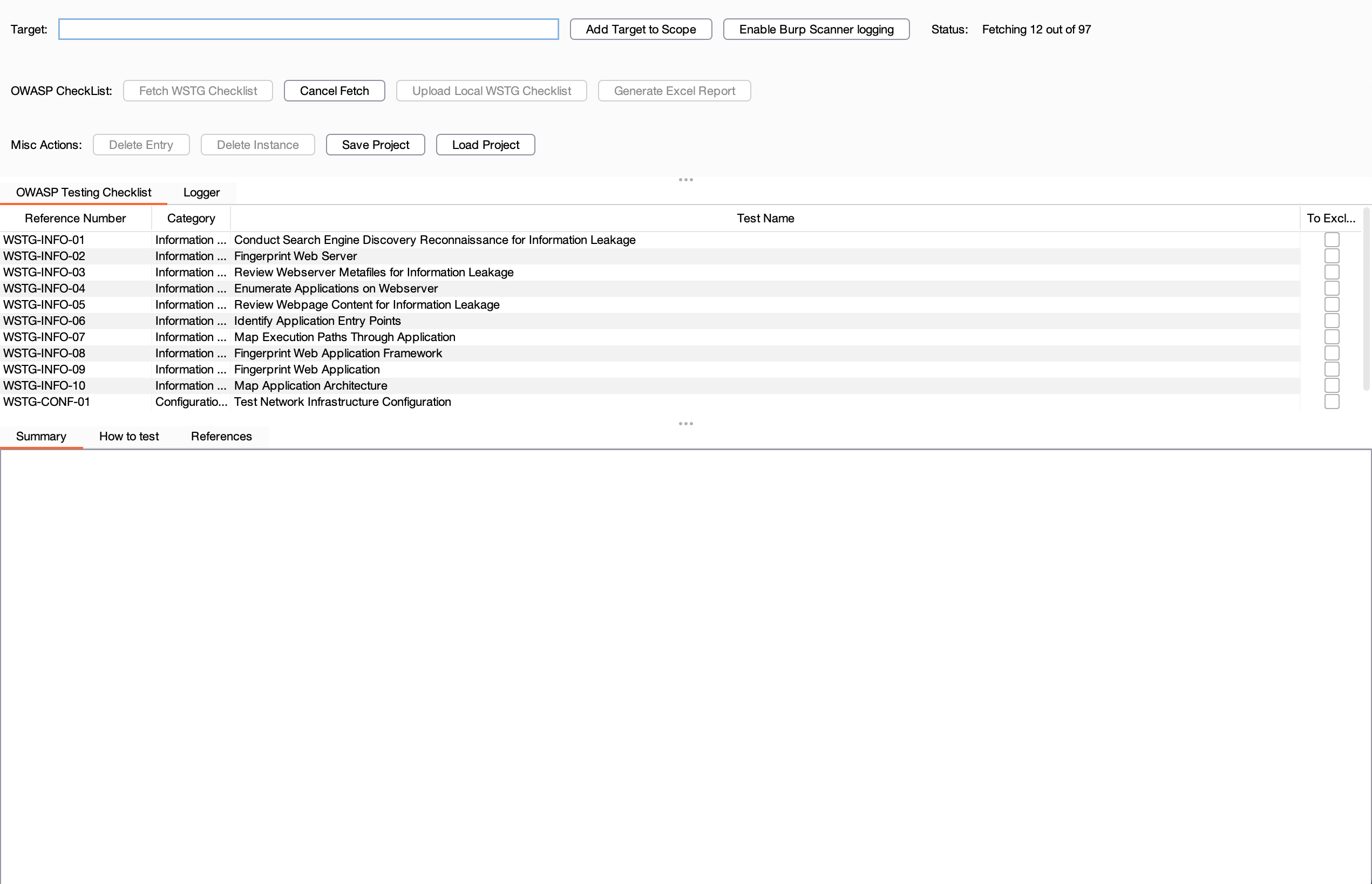
Task: Check exclude box for WSTG-INFO-04
Action: [1332, 288]
